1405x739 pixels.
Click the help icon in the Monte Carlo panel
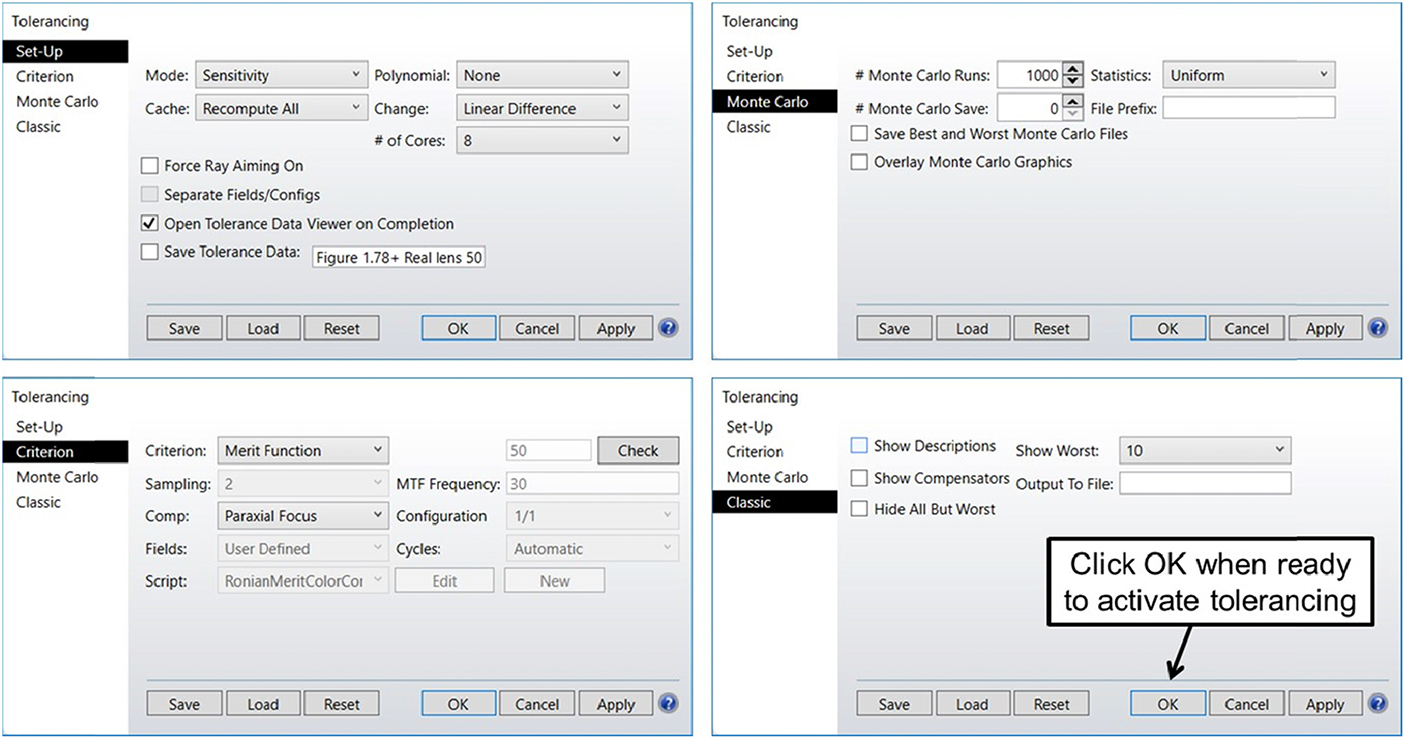point(1377,328)
